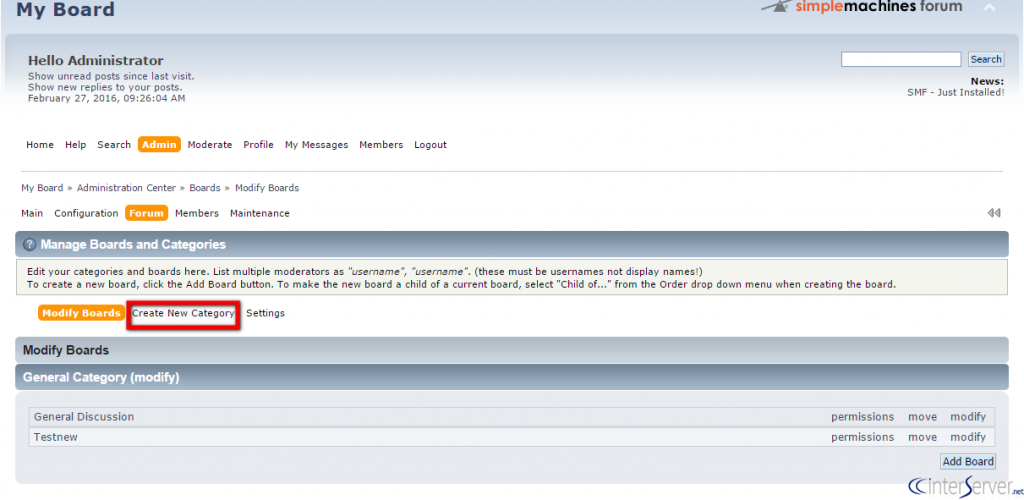The image size is (1024, 500).
Task: Click the Simple Machines forum logo
Action: coord(861,7)
